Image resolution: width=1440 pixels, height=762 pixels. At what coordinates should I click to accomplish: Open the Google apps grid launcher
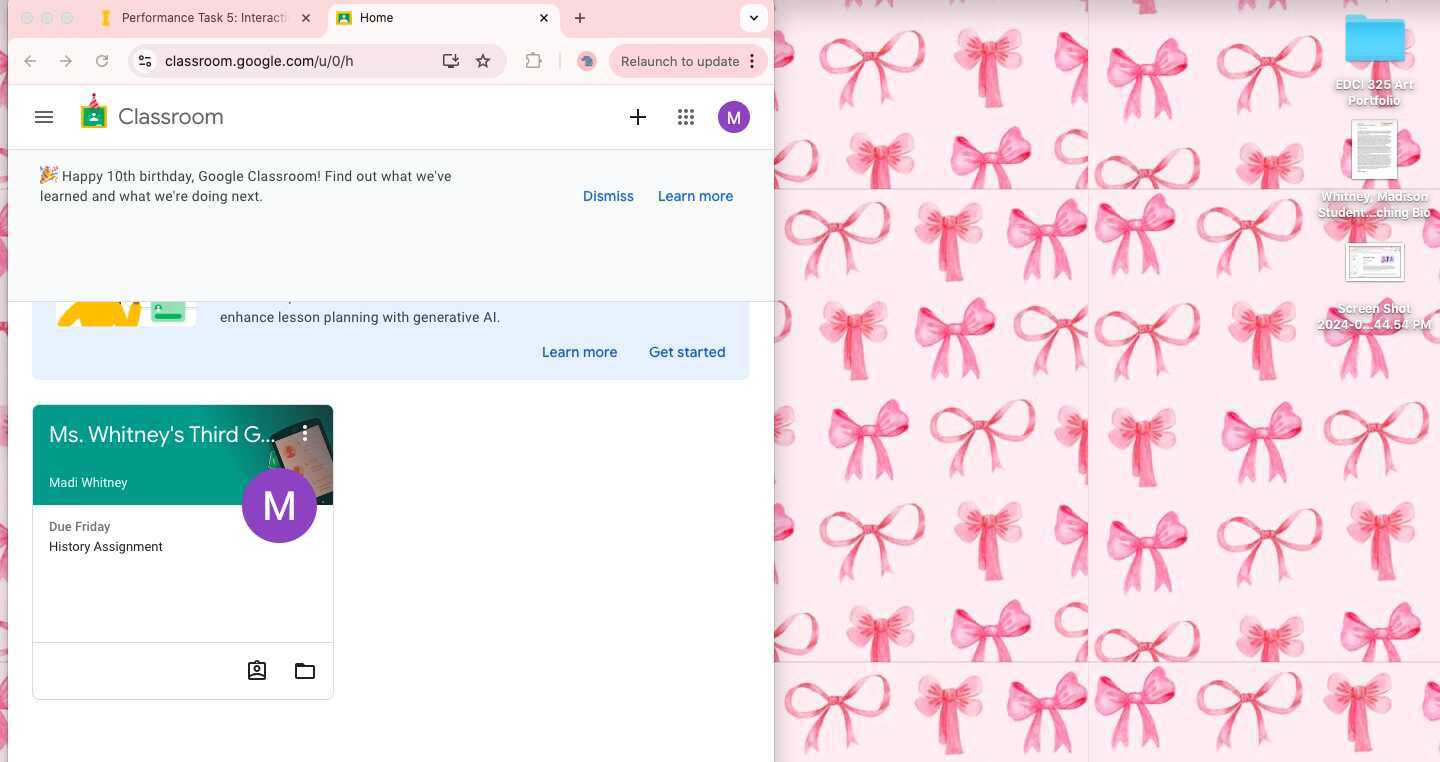(x=686, y=117)
